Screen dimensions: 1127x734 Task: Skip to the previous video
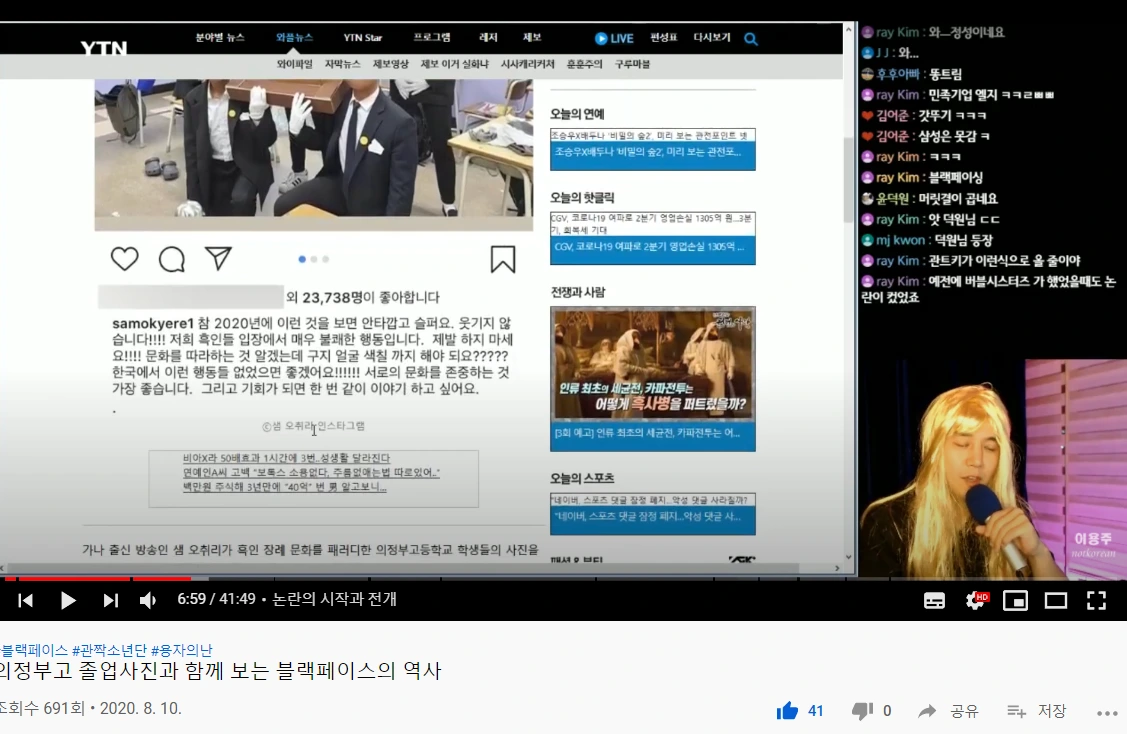(x=25, y=600)
